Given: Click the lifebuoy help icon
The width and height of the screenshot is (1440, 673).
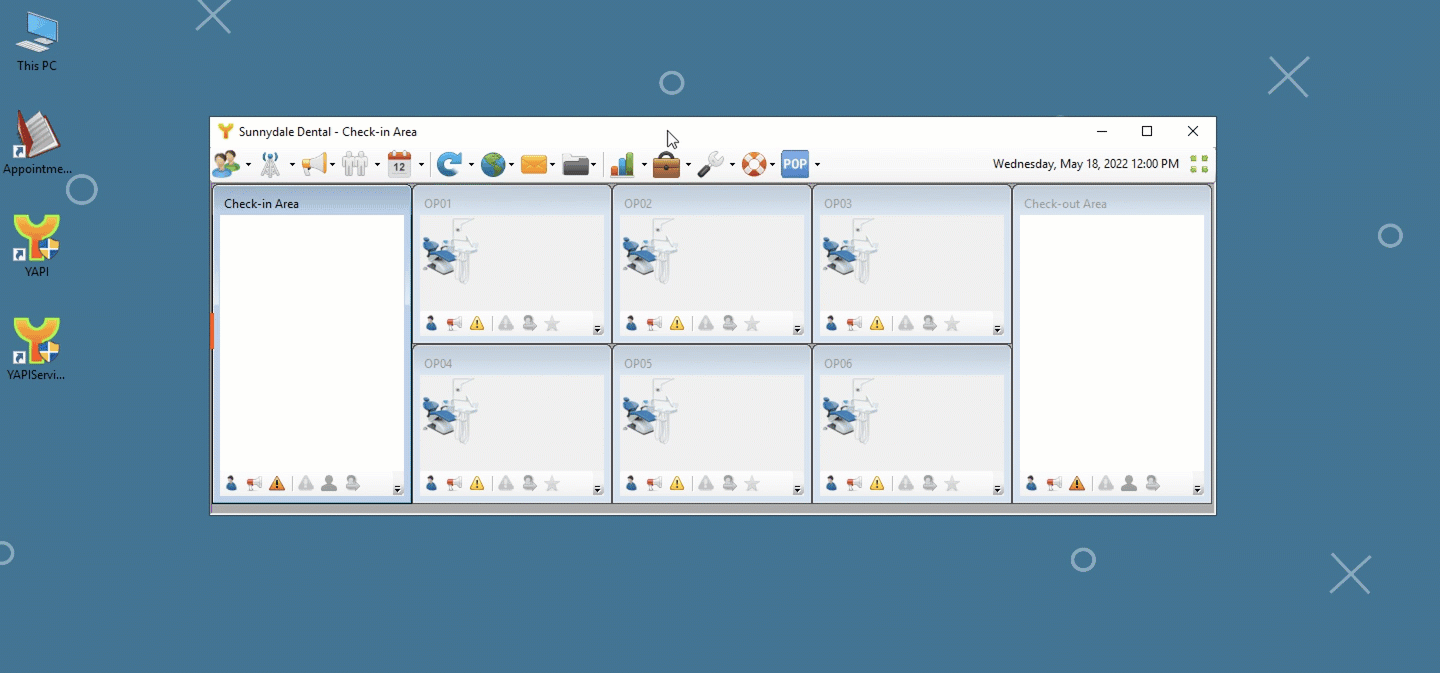Looking at the screenshot, I should pos(753,164).
